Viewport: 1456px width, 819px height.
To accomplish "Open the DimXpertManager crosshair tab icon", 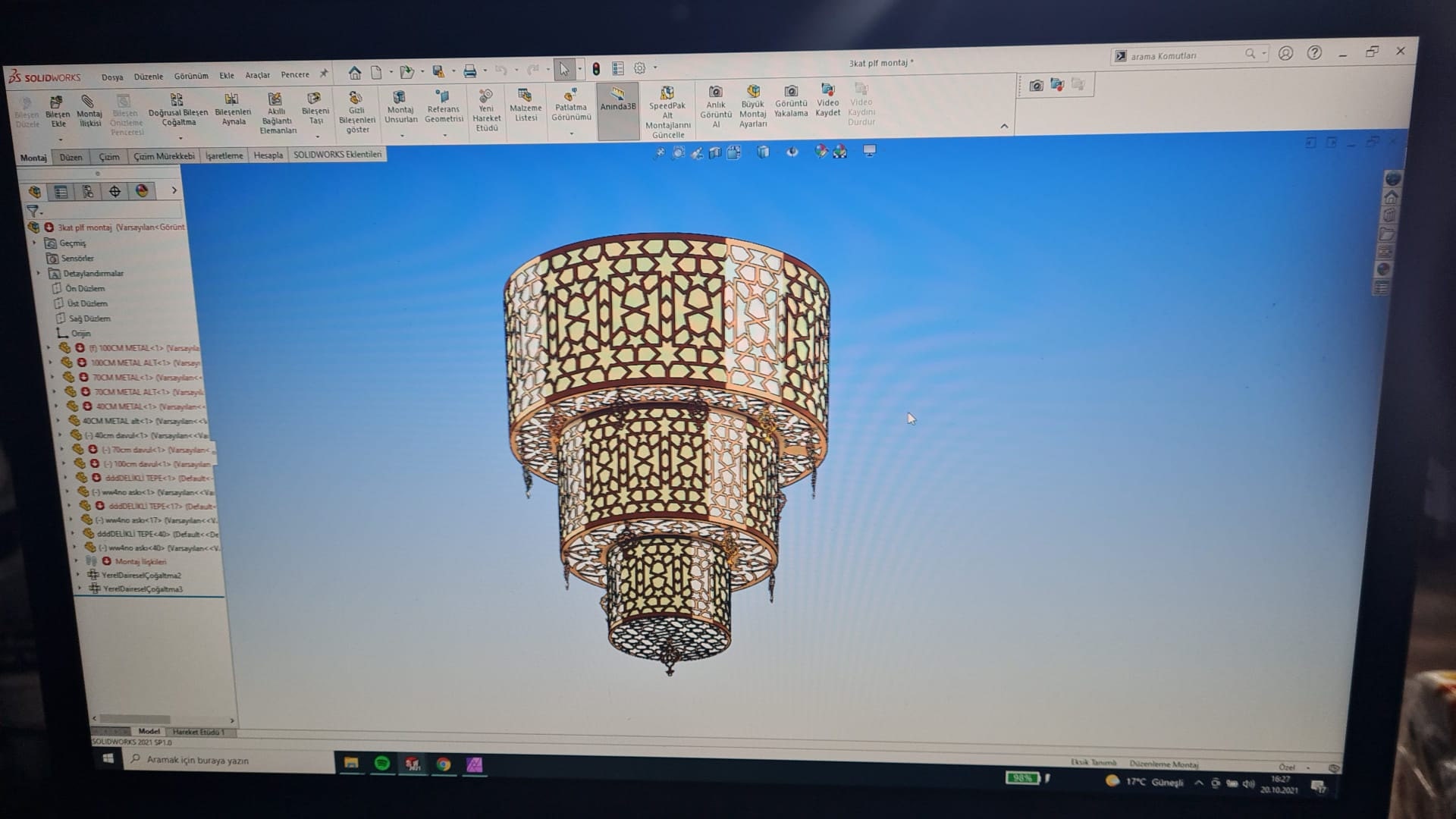I will 115,191.
